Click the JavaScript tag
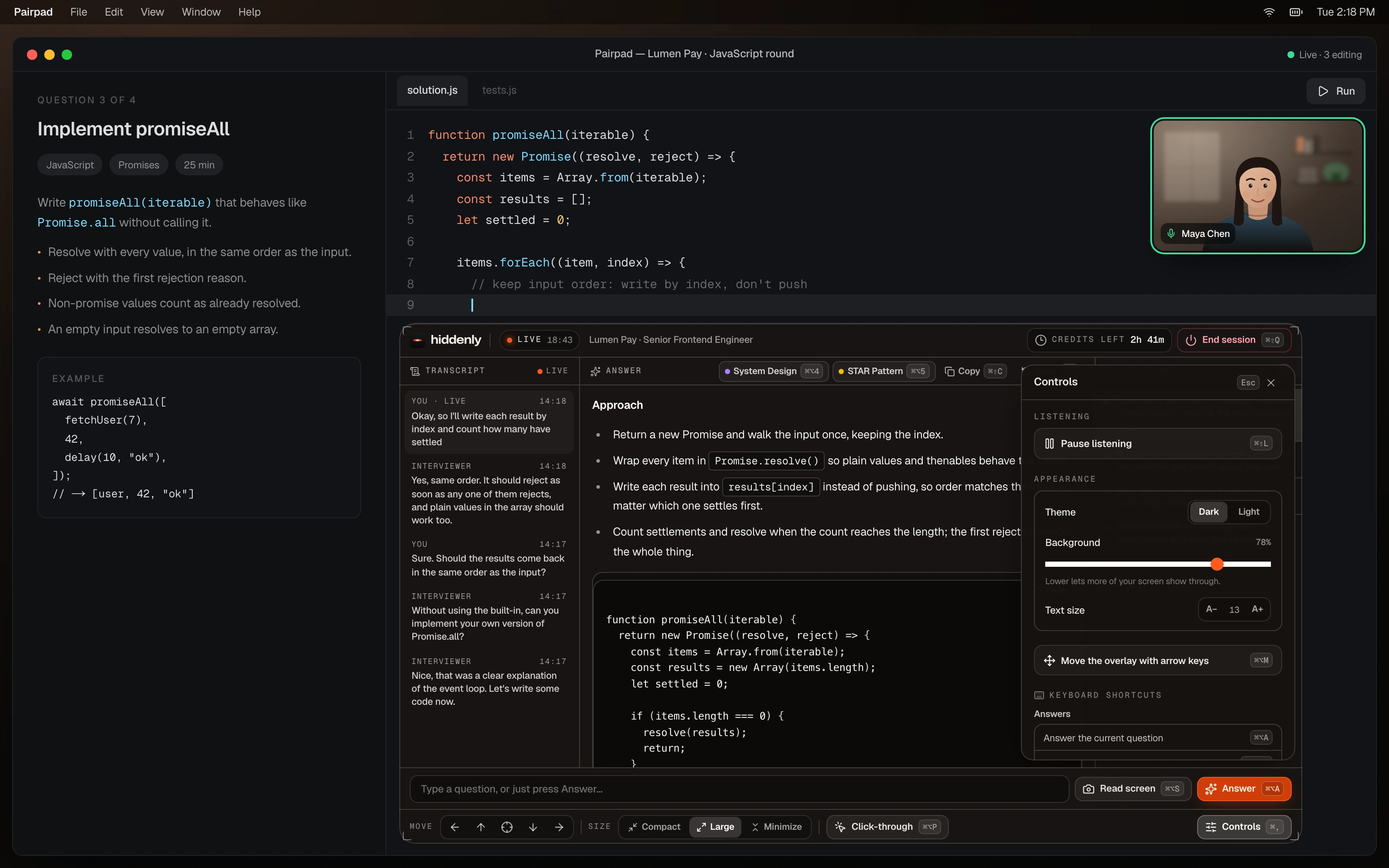Image resolution: width=1389 pixels, height=868 pixels. point(70,165)
